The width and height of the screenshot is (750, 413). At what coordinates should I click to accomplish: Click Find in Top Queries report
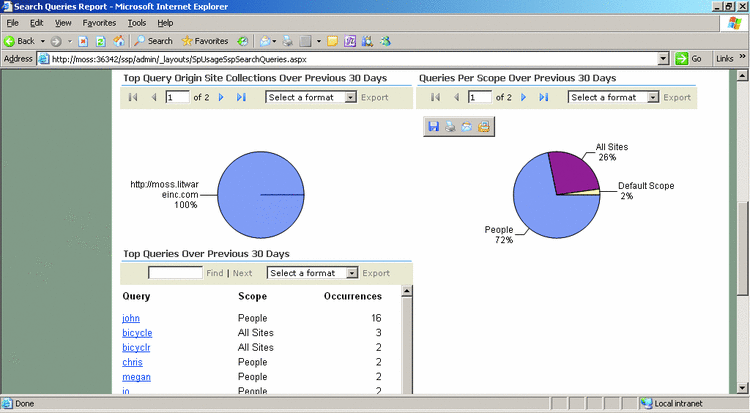(215, 273)
